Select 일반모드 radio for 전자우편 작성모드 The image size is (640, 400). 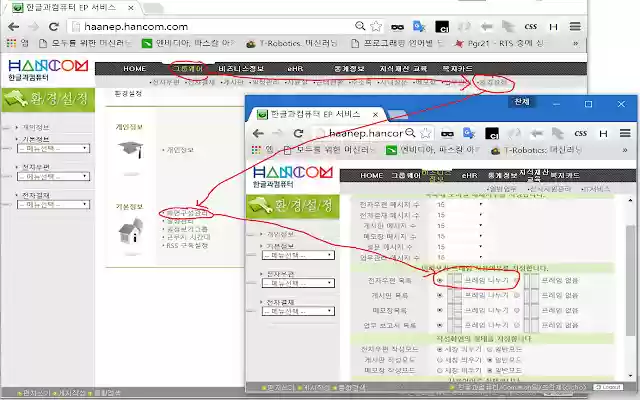pos(489,349)
